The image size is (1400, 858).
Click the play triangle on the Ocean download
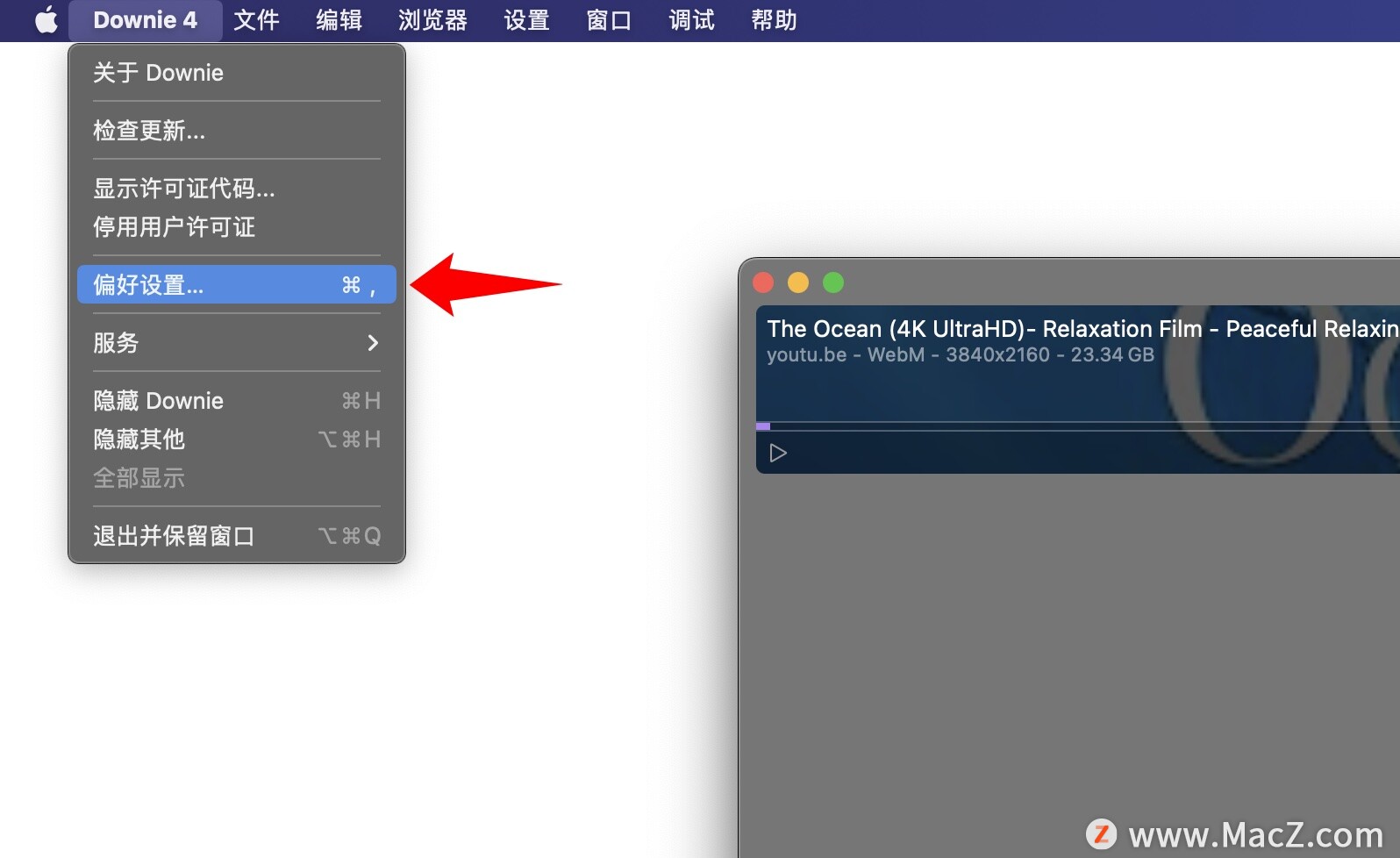click(x=778, y=454)
